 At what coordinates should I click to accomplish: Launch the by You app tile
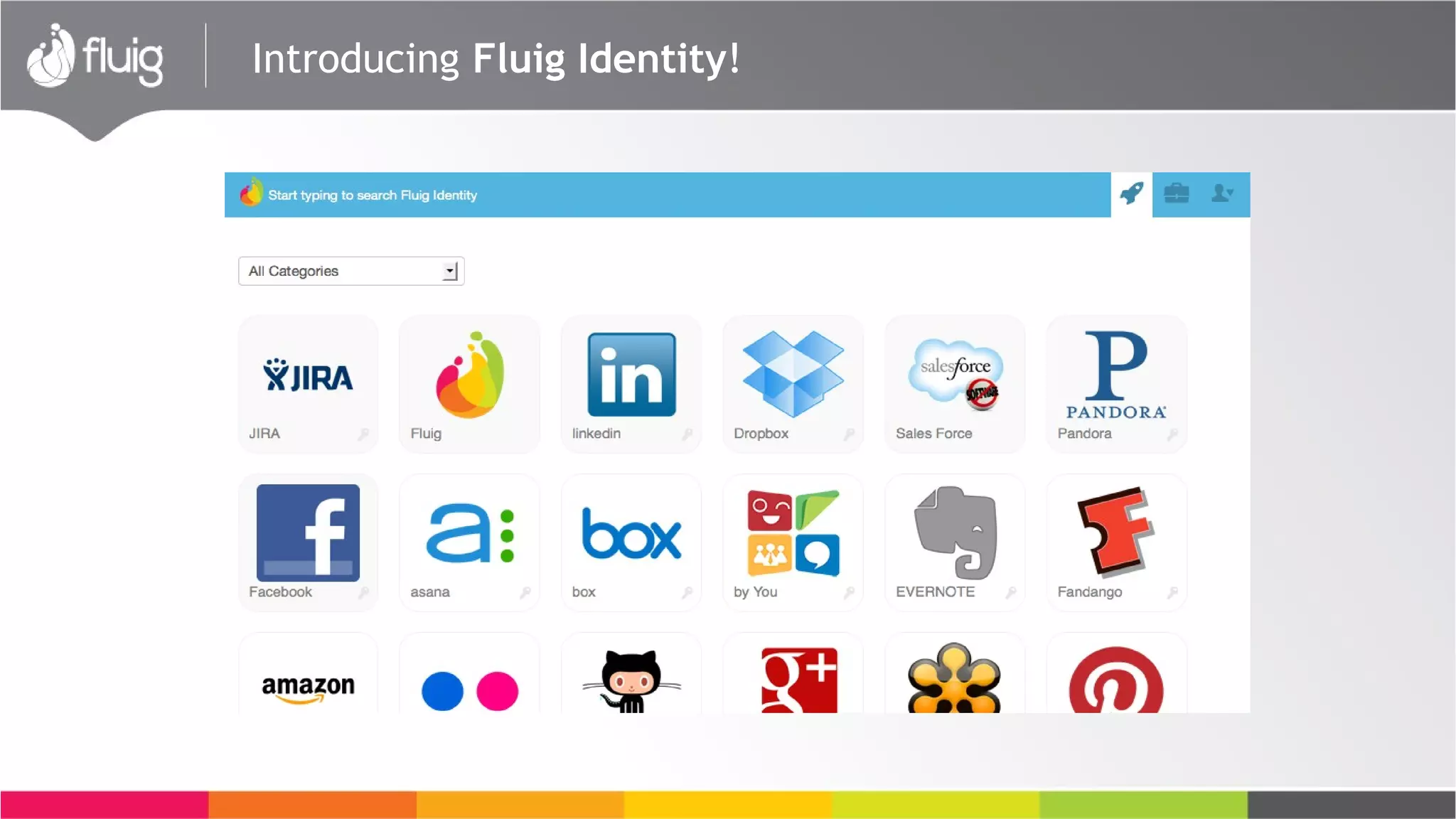click(x=793, y=542)
